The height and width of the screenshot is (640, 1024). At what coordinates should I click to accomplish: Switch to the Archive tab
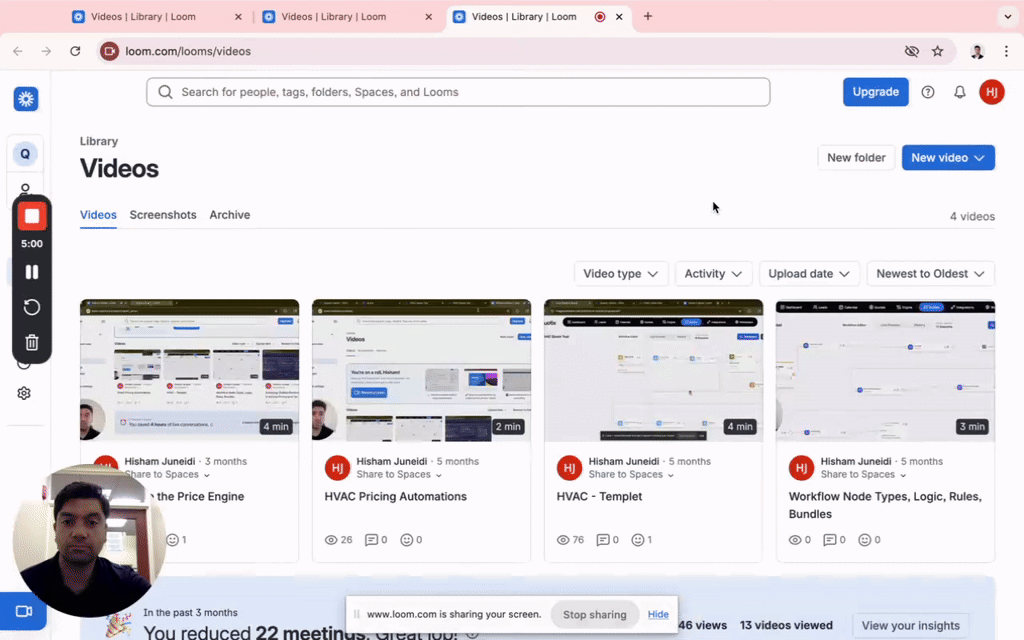tap(230, 215)
